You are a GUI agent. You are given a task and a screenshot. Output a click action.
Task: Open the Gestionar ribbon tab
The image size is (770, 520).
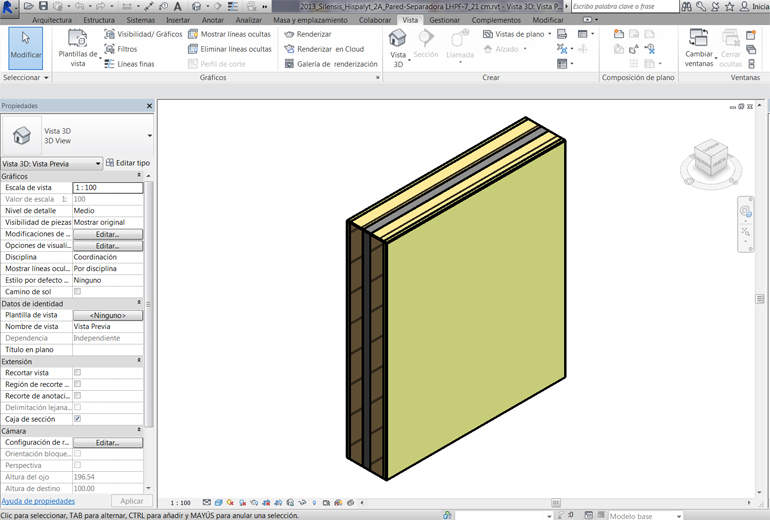(x=445, y=20)
